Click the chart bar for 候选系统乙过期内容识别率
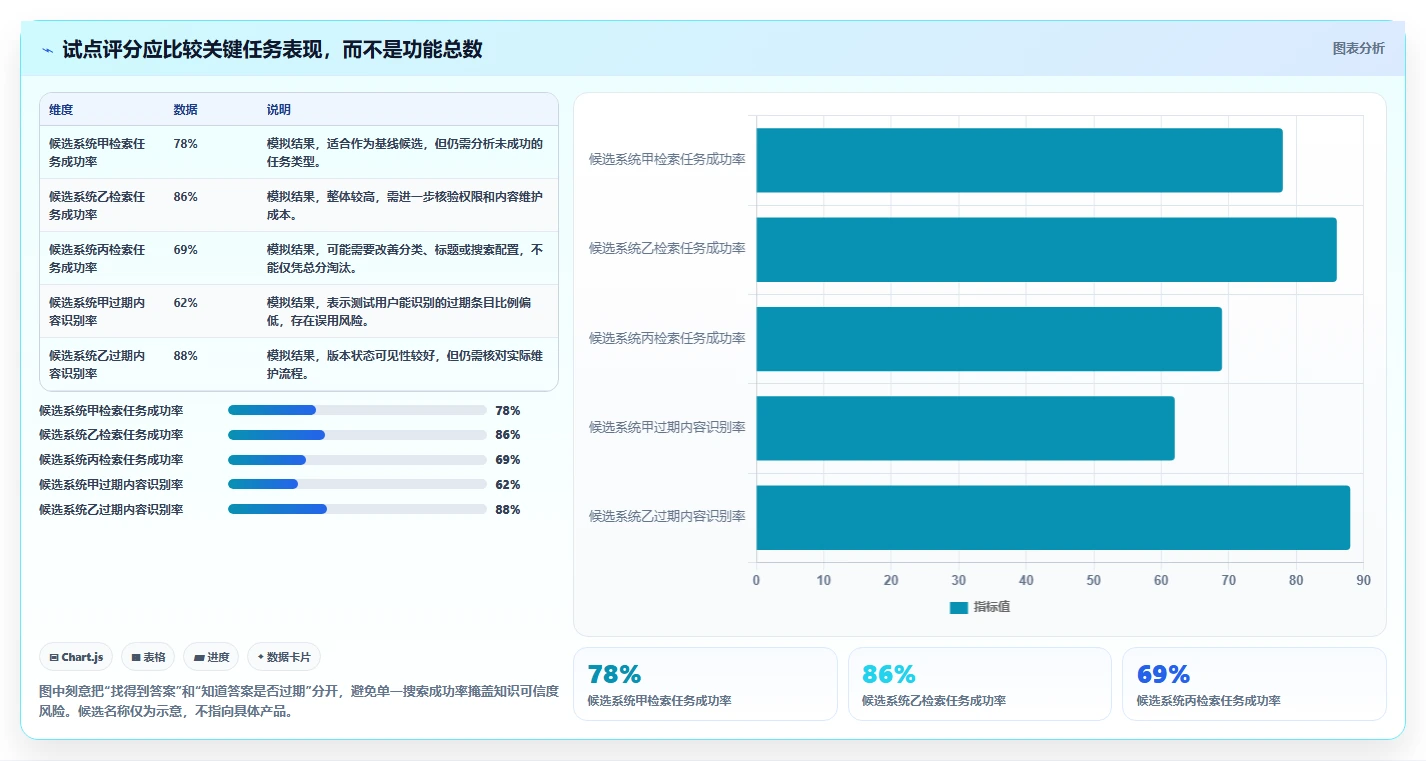The image size is (1426, 761). pos(1053,517)
